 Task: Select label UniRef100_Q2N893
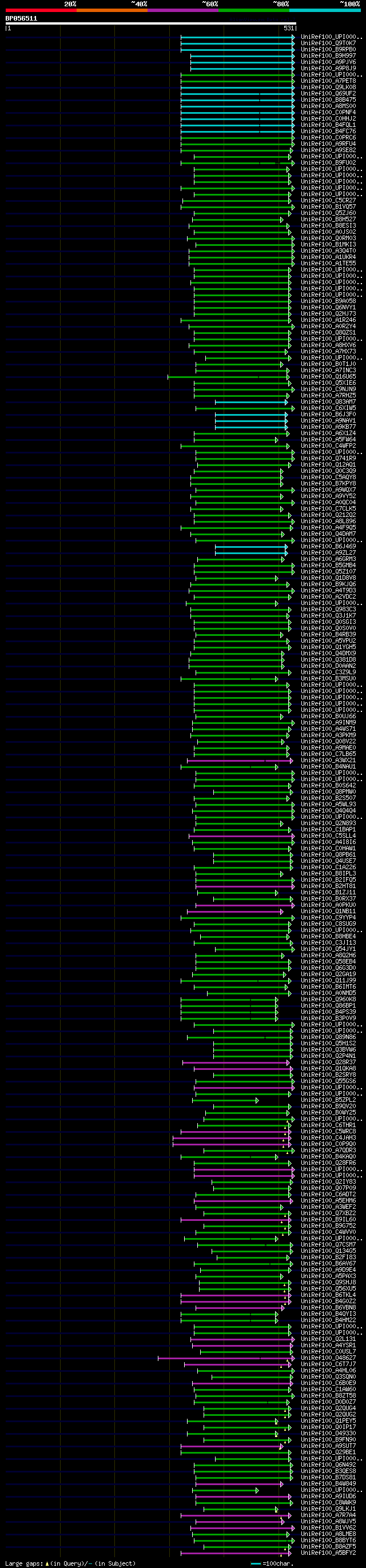coord(328,823)
